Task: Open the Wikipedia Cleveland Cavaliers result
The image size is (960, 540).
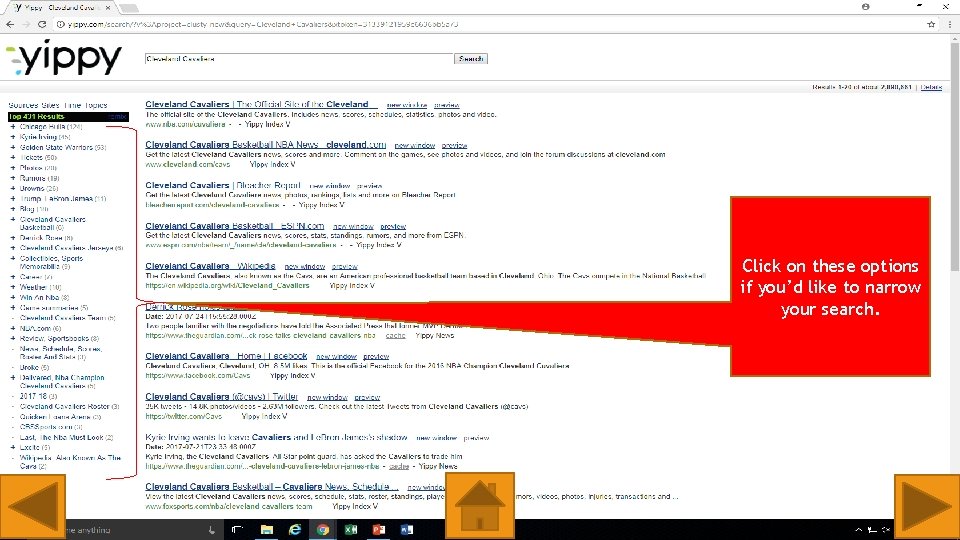Action: click(210, 266)
